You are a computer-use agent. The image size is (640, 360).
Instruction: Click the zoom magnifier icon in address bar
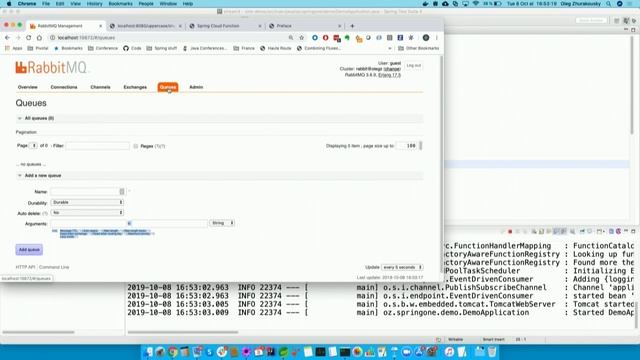291,38
